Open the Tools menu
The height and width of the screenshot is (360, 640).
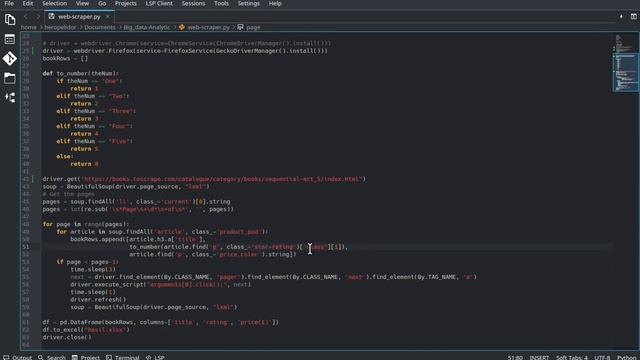click(x=221, y=4)
